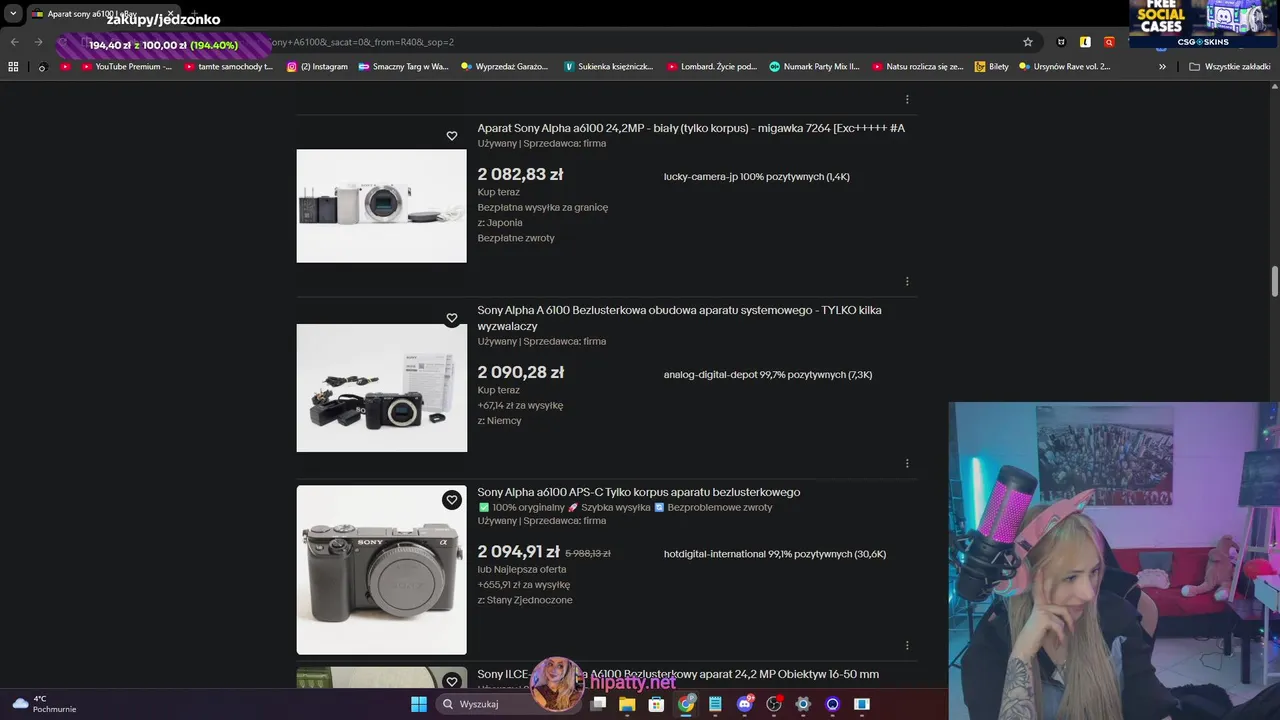The image size is (1280, 720).
Task: Open Discord from the taskbar
Action: [x=744, y=704]
